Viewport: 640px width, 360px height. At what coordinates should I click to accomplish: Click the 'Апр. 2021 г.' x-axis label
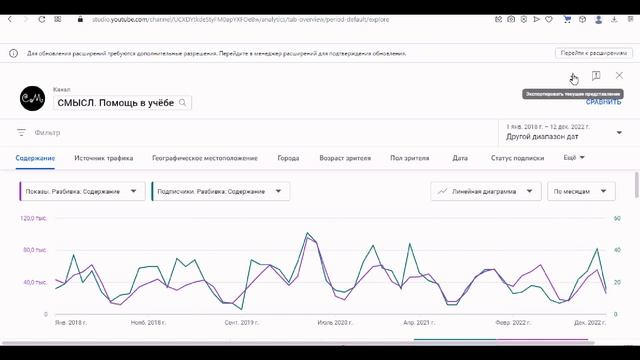[419, 322]
